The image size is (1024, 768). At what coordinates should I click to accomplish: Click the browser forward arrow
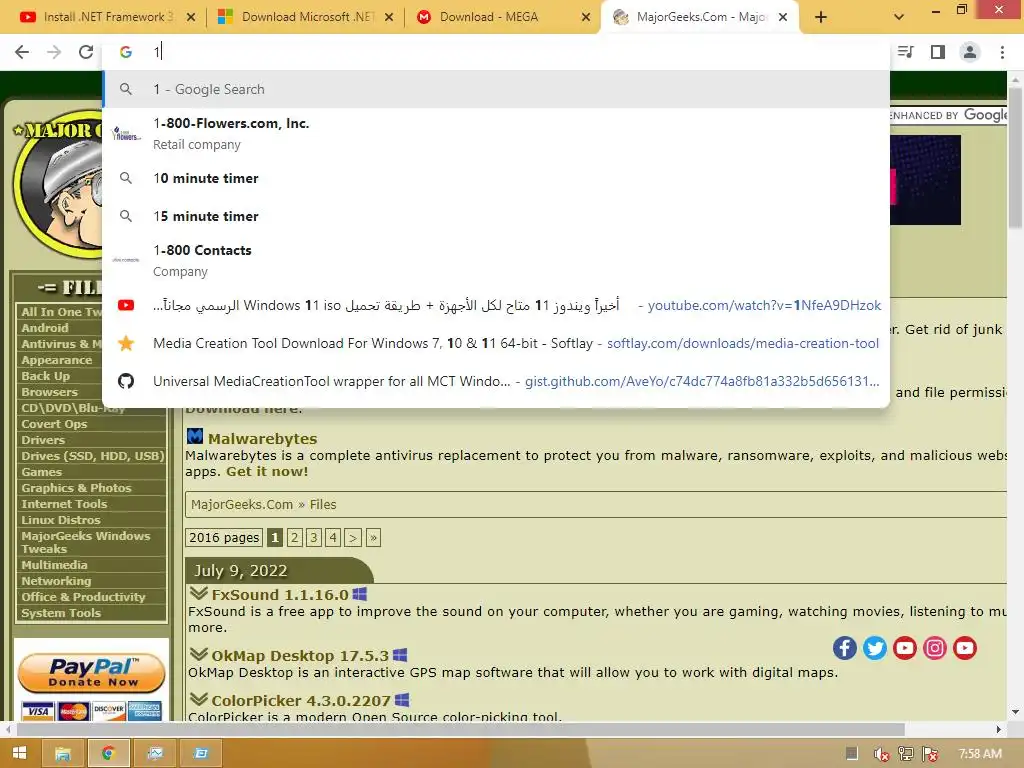coord(54,52)
